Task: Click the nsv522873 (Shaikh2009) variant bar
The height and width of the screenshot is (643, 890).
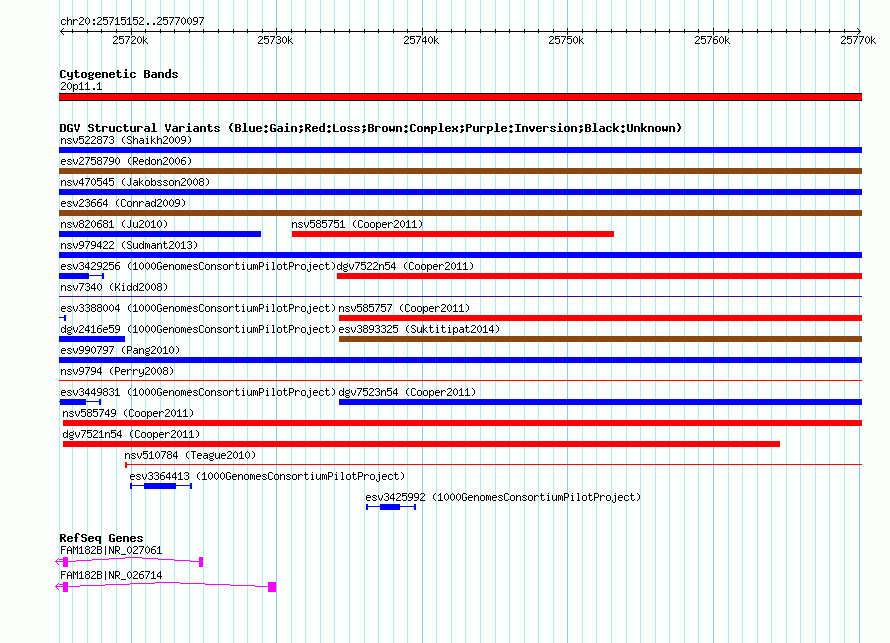Action: coord(460,150)
